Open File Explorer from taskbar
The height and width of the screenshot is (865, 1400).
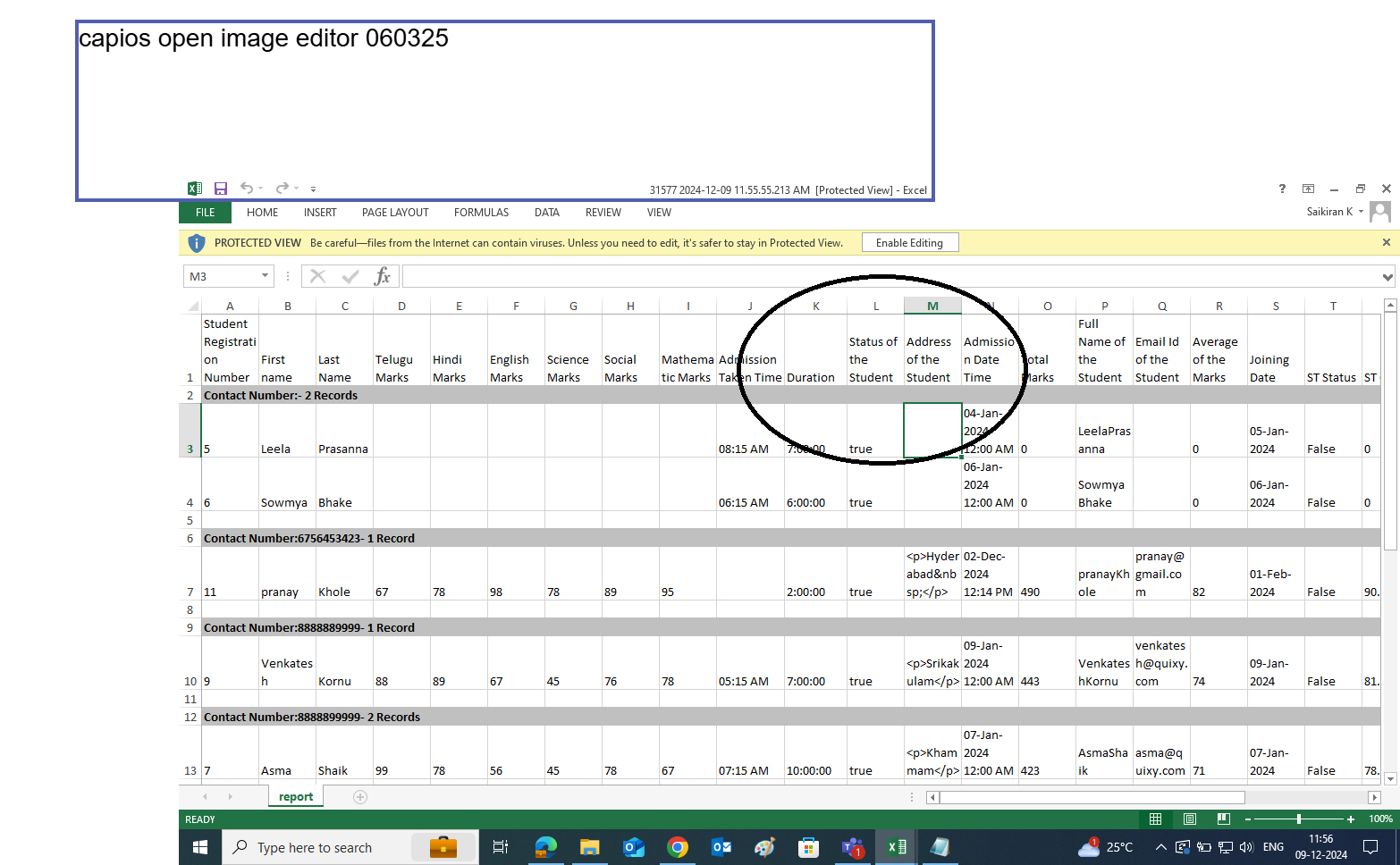pos(589,847)
